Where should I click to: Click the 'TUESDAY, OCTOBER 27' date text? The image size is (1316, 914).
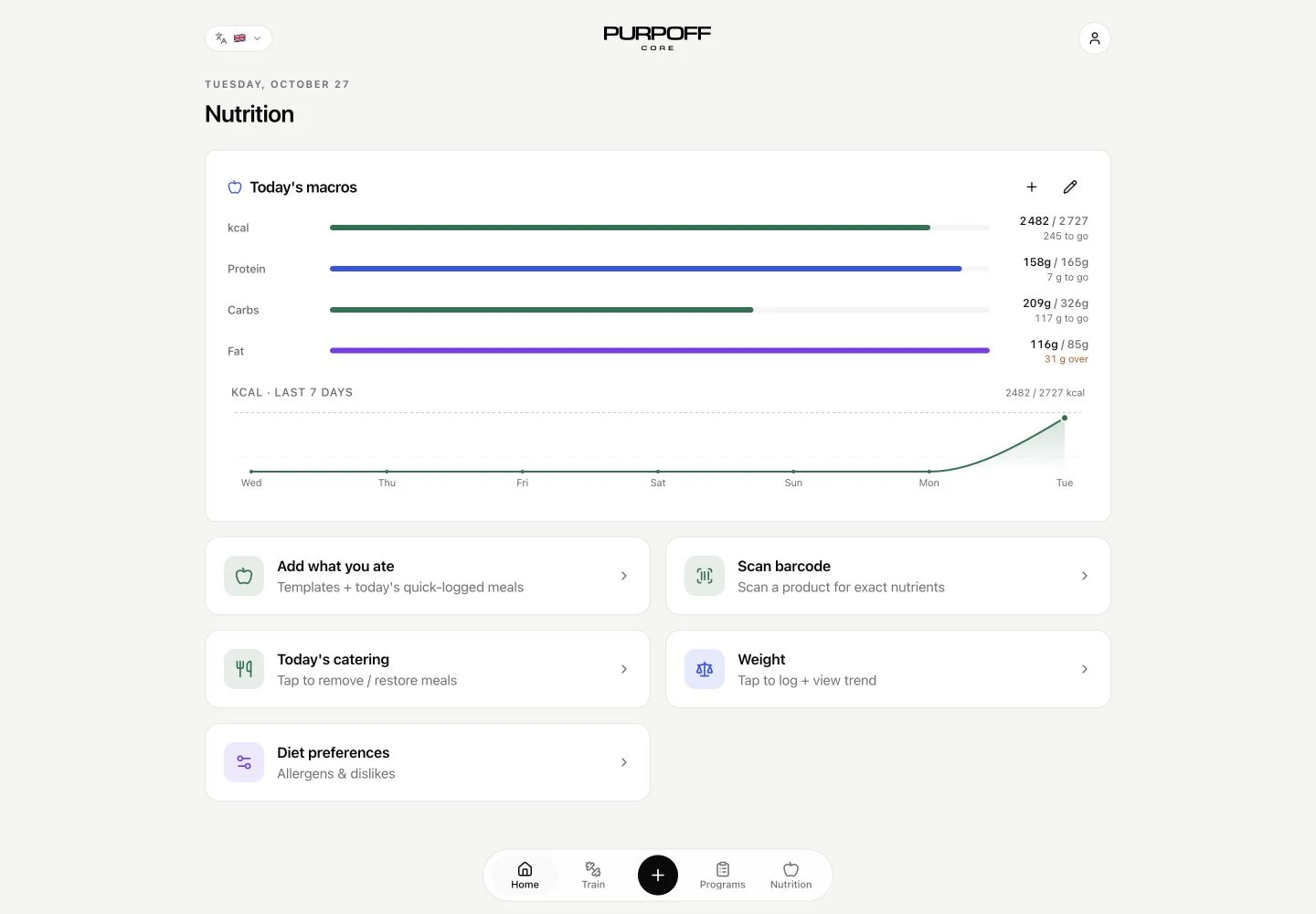(x=277, y=84)
